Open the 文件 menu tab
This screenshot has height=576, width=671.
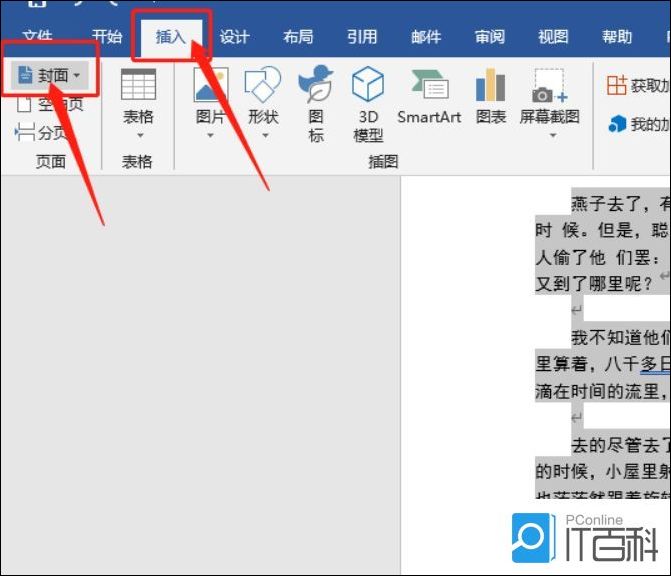click(x=38, y=36)
